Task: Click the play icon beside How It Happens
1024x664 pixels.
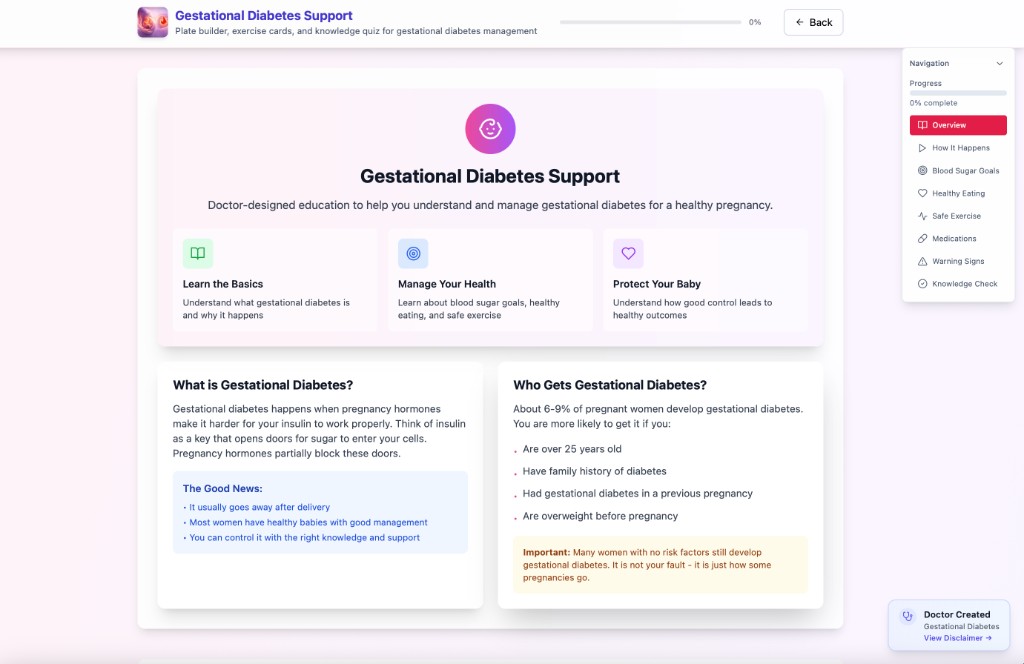Action: tap(924, 147)
